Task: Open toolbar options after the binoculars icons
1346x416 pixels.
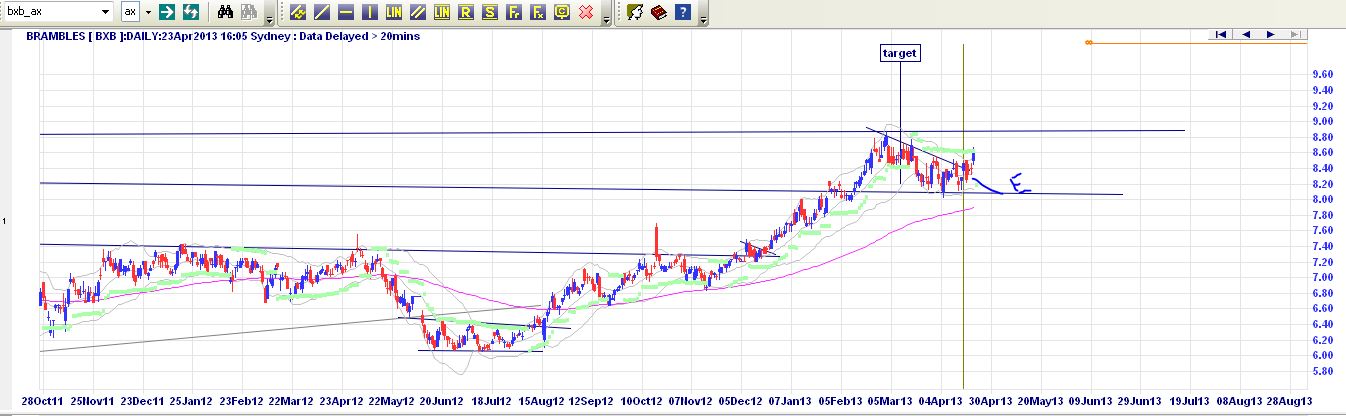Action: coord(271,14)
